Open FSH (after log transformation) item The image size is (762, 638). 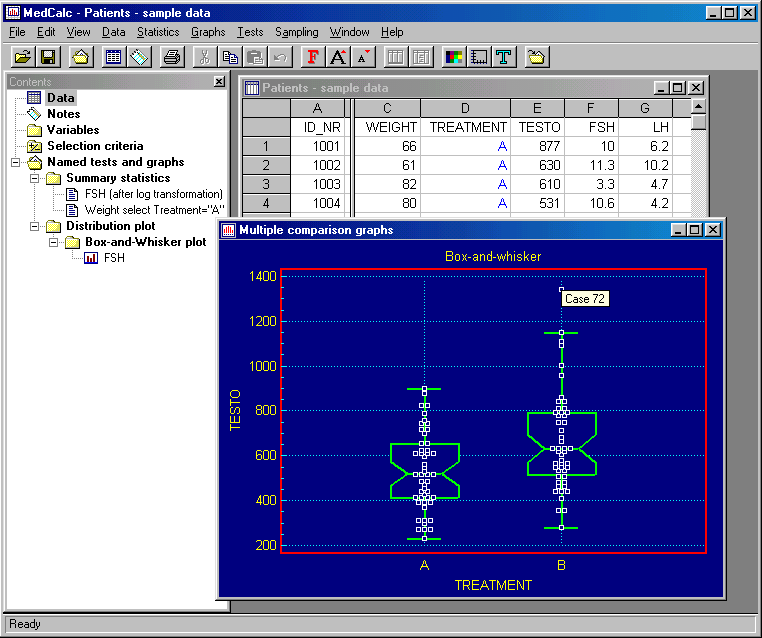click(x=154, y=194)
